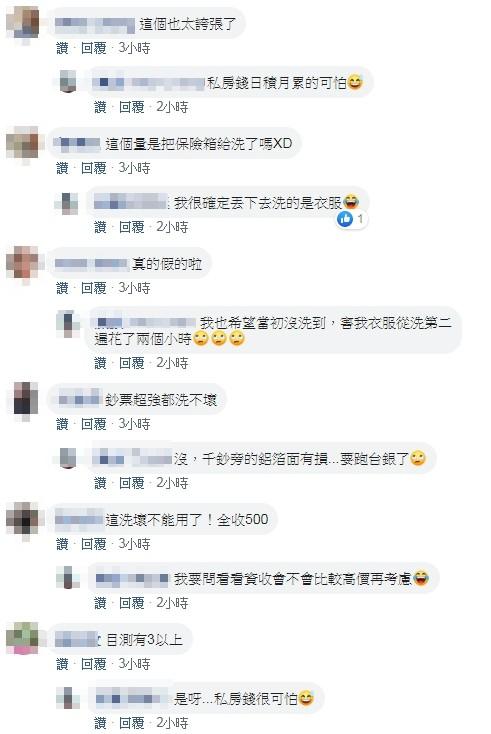Like the reply 私房錢日積月累的可怕
491x734 pixels.
point(100,107)
